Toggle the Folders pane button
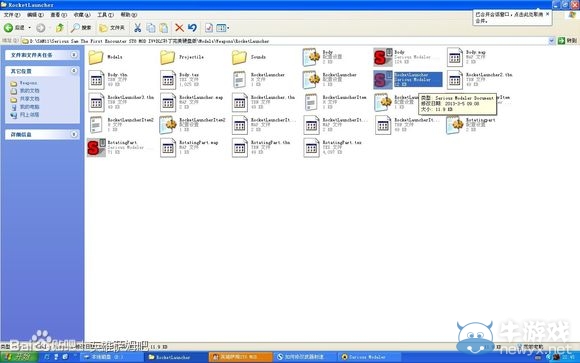The height and width of the screenshot is (363, 580). point(112,28)
